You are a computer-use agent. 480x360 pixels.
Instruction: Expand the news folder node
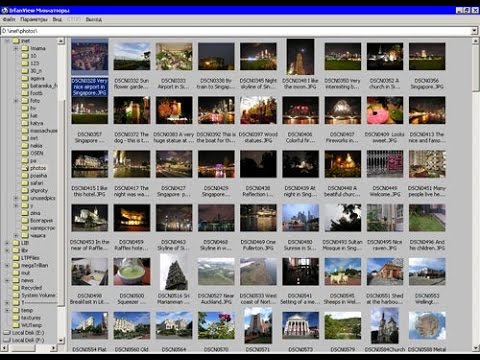tap(7, 280)
